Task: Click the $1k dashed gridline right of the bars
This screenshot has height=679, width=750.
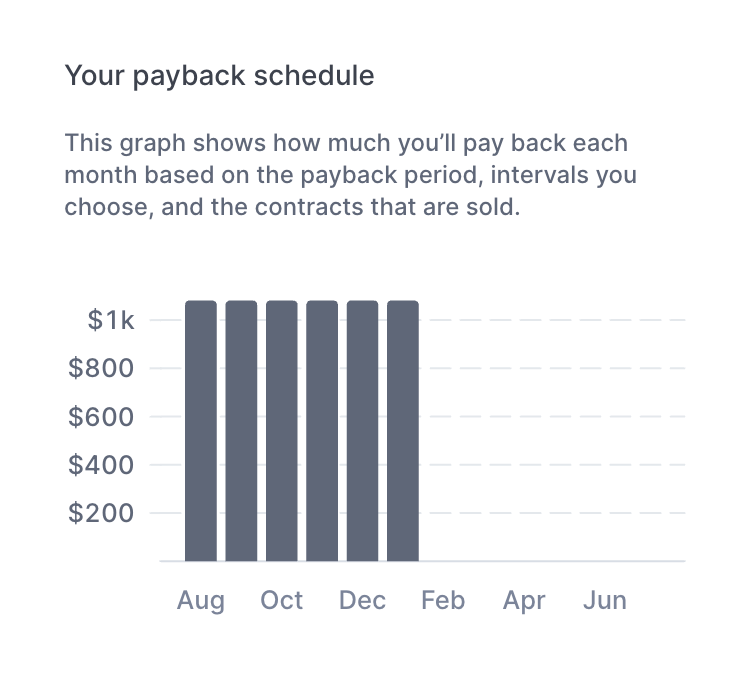Action: pyautogui.click(x=553, y=320)
